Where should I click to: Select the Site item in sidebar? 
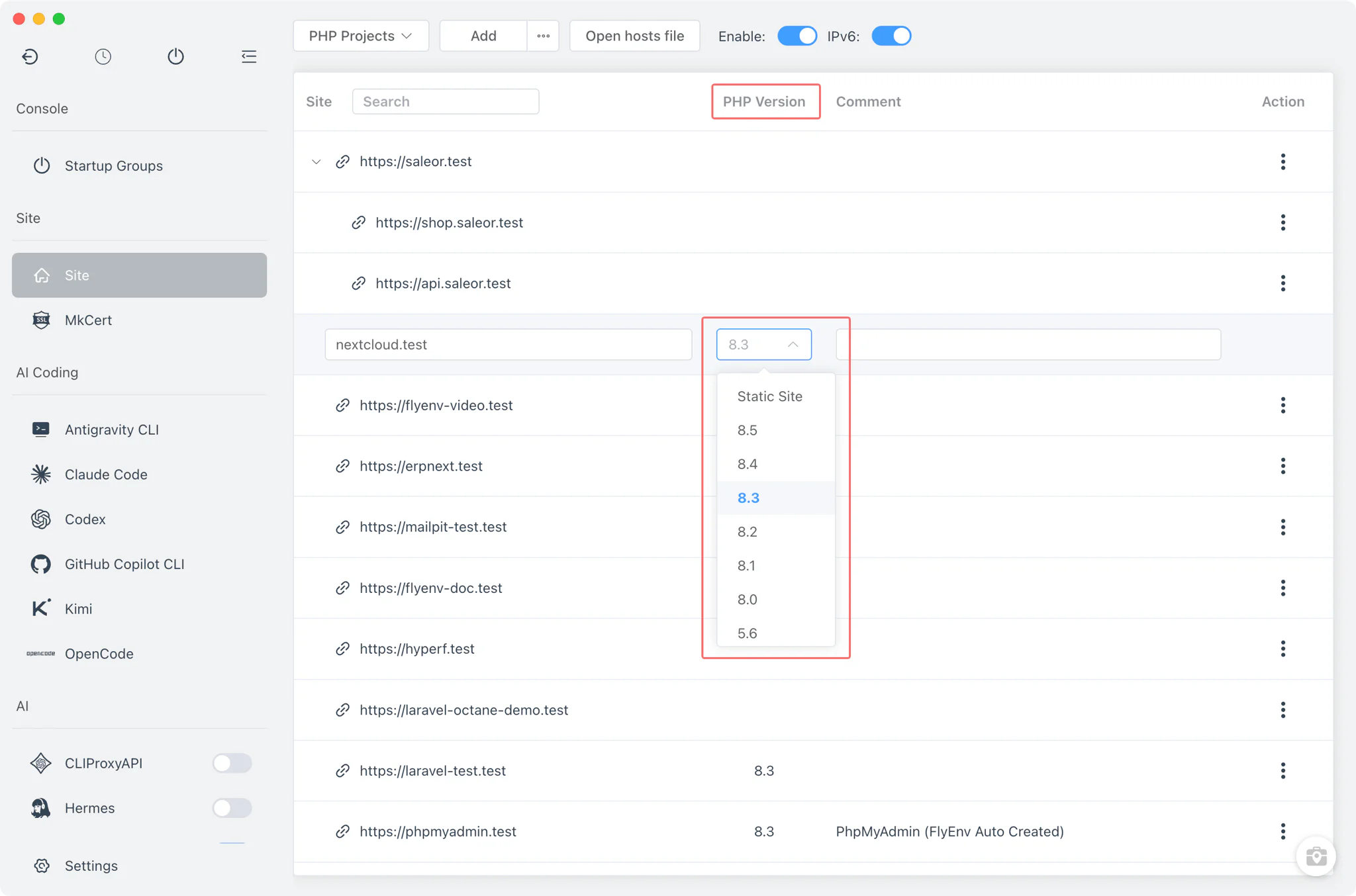[139, 275]
